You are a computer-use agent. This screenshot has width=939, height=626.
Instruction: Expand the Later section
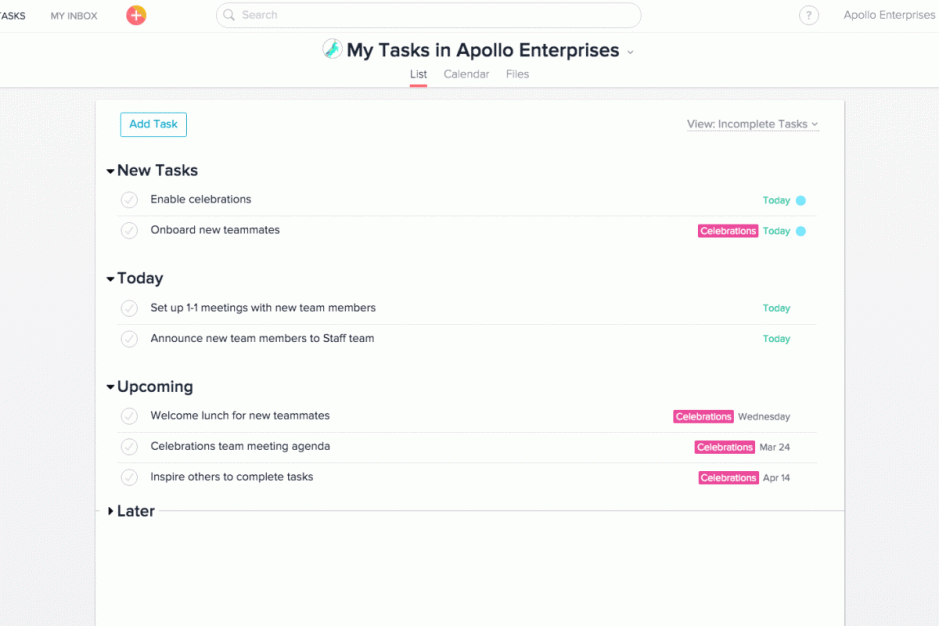pyautogui.click(x=110, y=511)
